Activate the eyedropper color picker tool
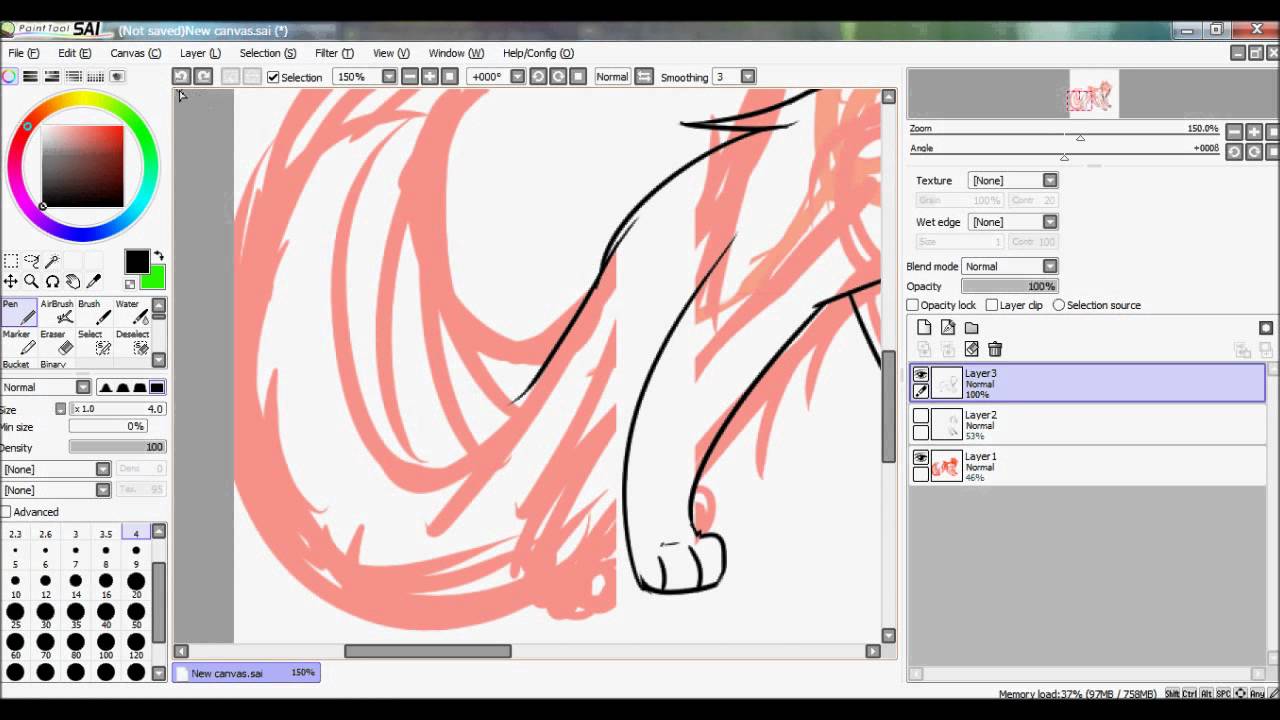The width and height of the screenshot is (1280, 720). [x=94, y=282]
